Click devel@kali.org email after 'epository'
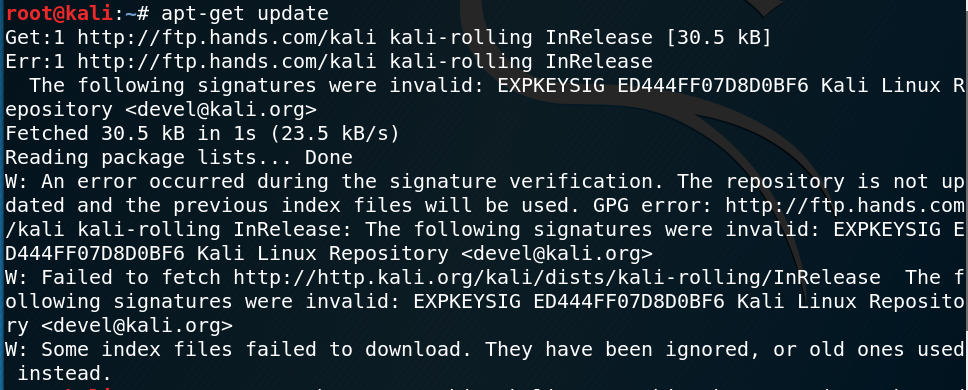 point(220,110)
